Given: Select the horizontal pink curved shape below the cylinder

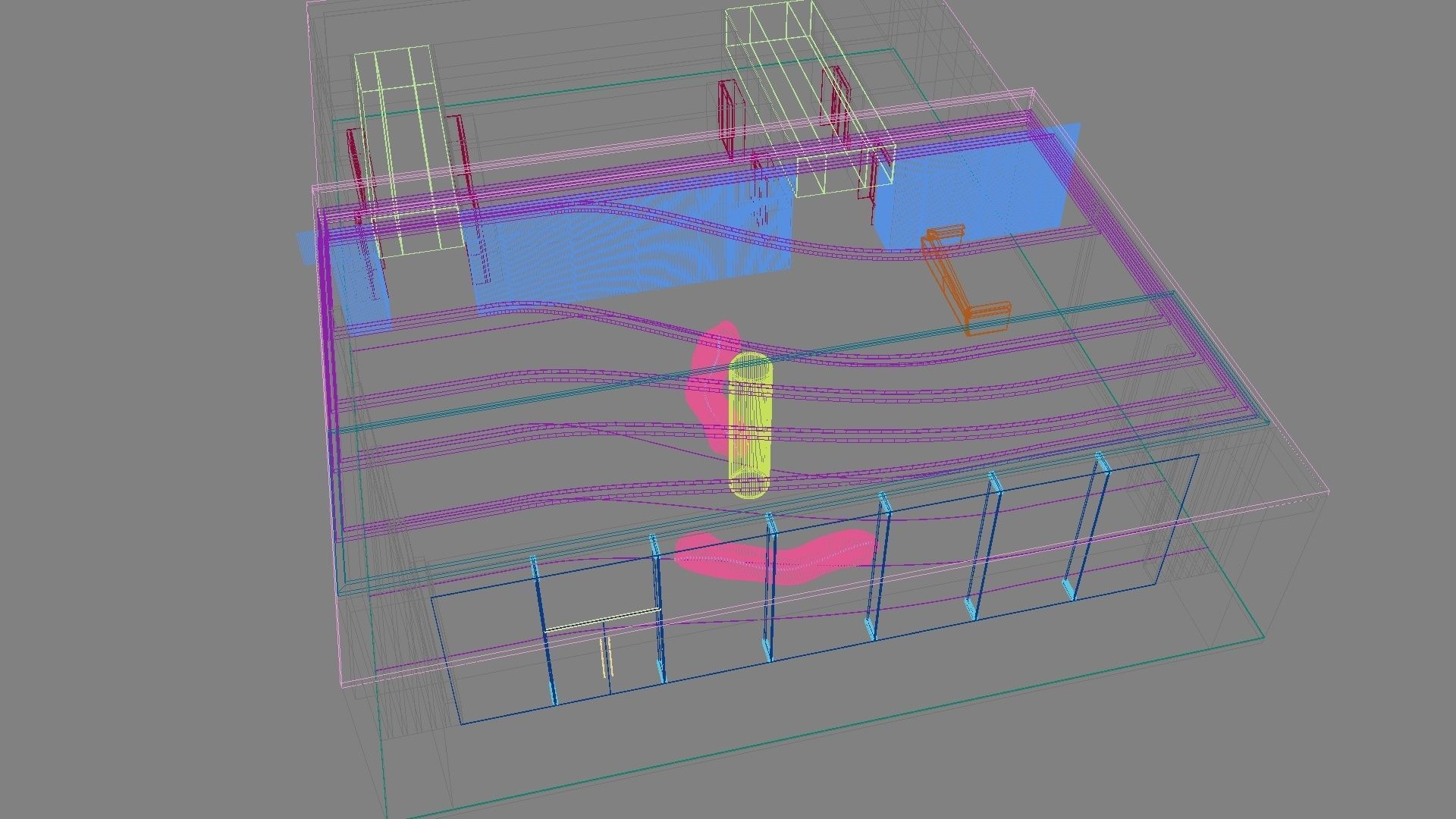Looking at the screenshot, I should (x=774, y=557).
